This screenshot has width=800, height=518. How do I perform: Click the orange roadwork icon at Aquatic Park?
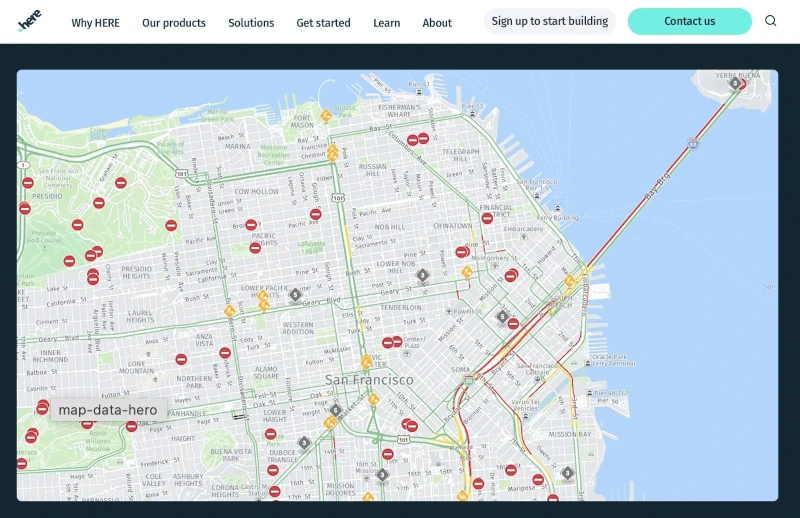[326, 115]
